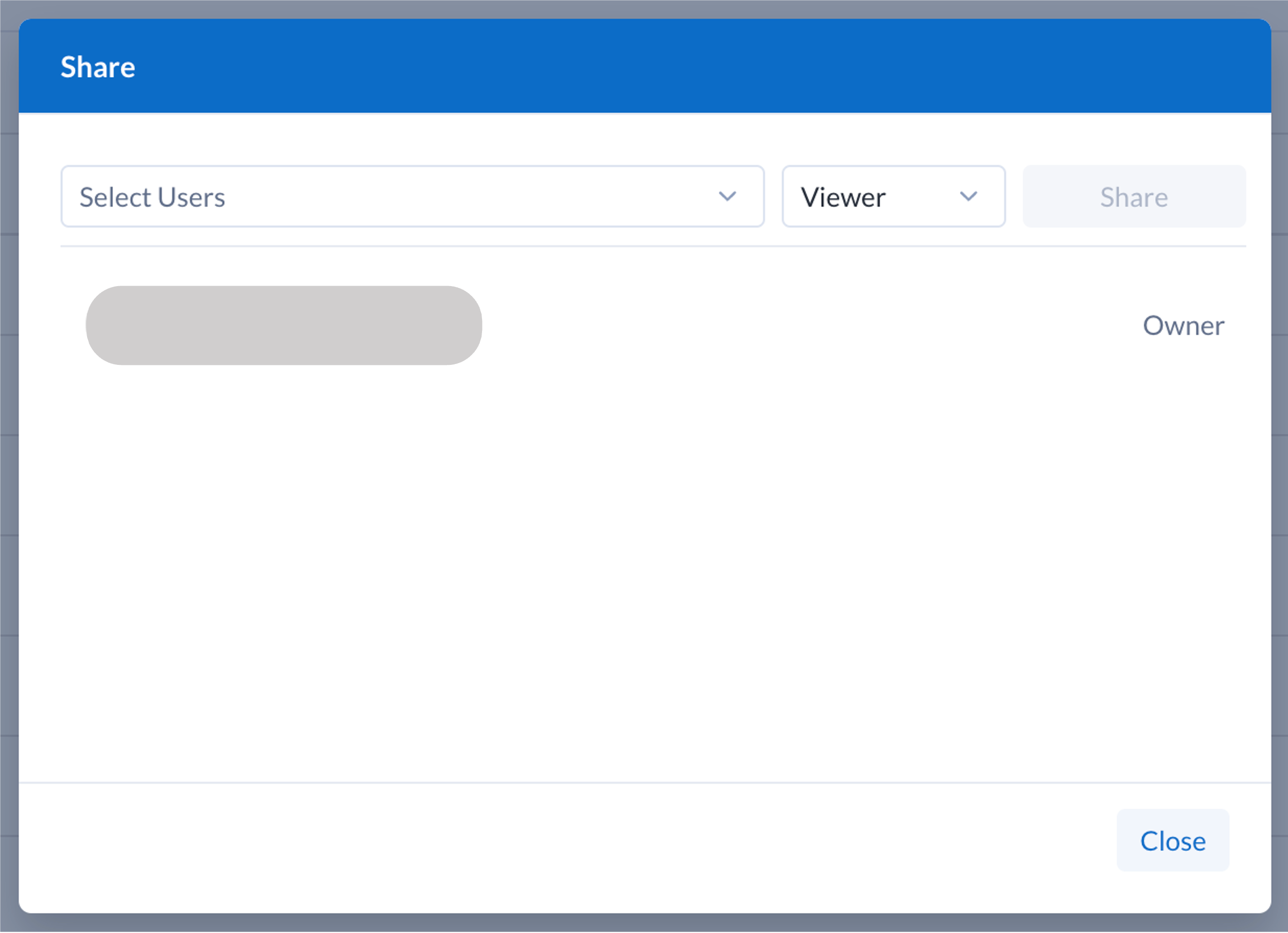Image resolution: width=1288 pixels, height=933 pixels.
Task: Click the Share dialog title
Action: [97, 67]
